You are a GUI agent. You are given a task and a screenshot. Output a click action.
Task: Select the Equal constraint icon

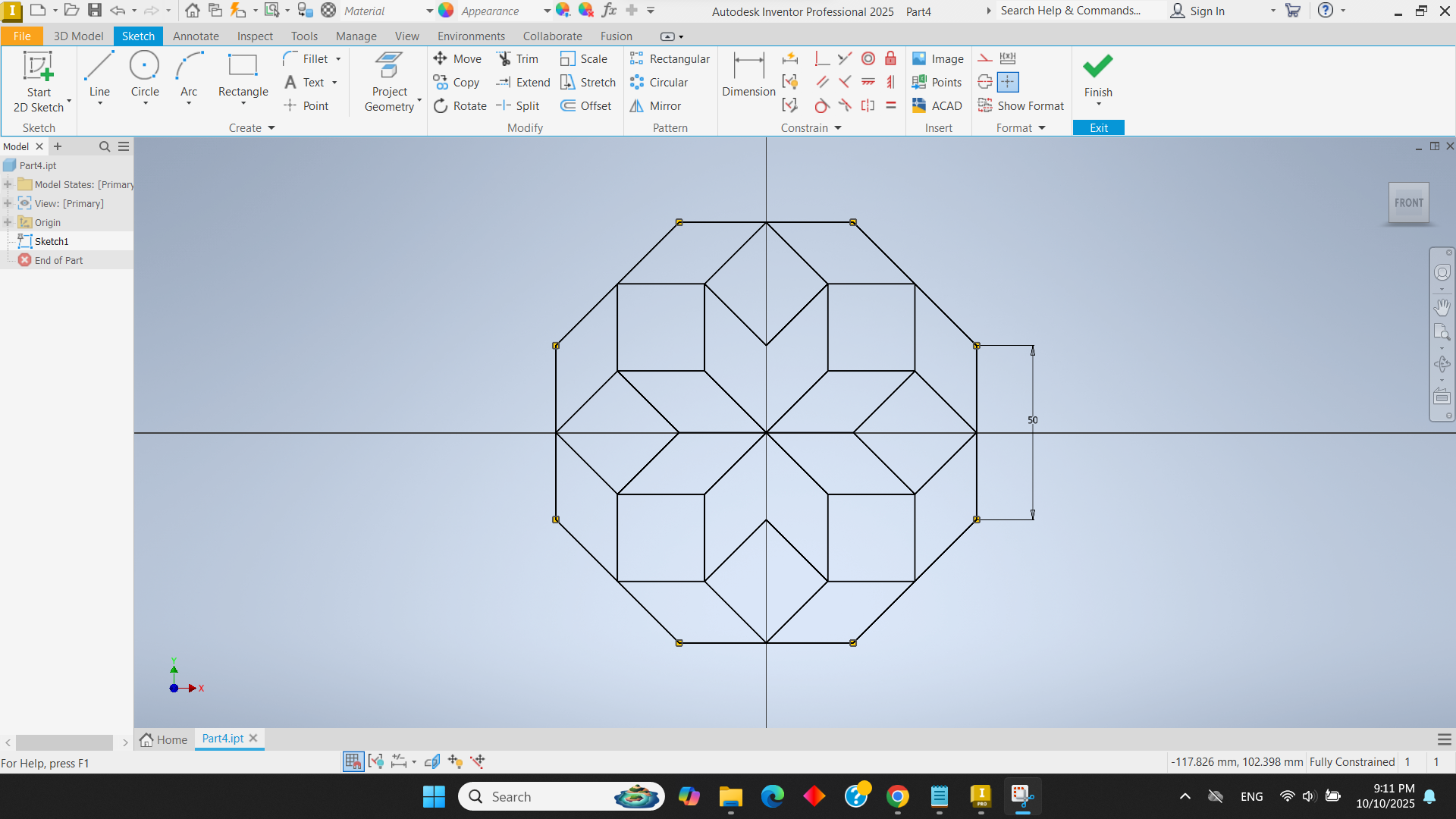[891, 106]
